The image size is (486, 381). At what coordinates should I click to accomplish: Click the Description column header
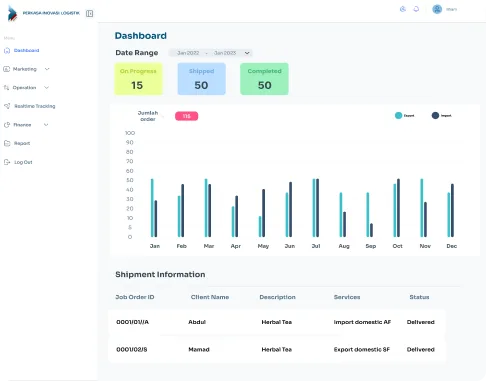[277, 297]
